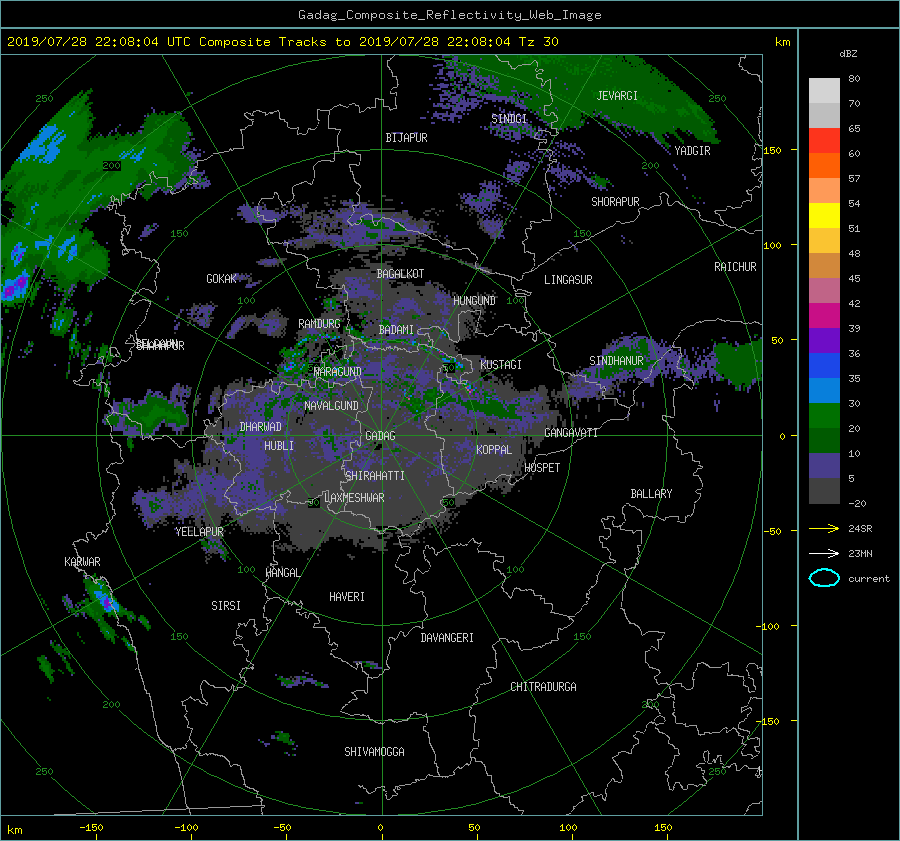Viewport: 900px width, 841px height.
Task: Click the HANGAL city label
Action: click(x=283, y=573)
